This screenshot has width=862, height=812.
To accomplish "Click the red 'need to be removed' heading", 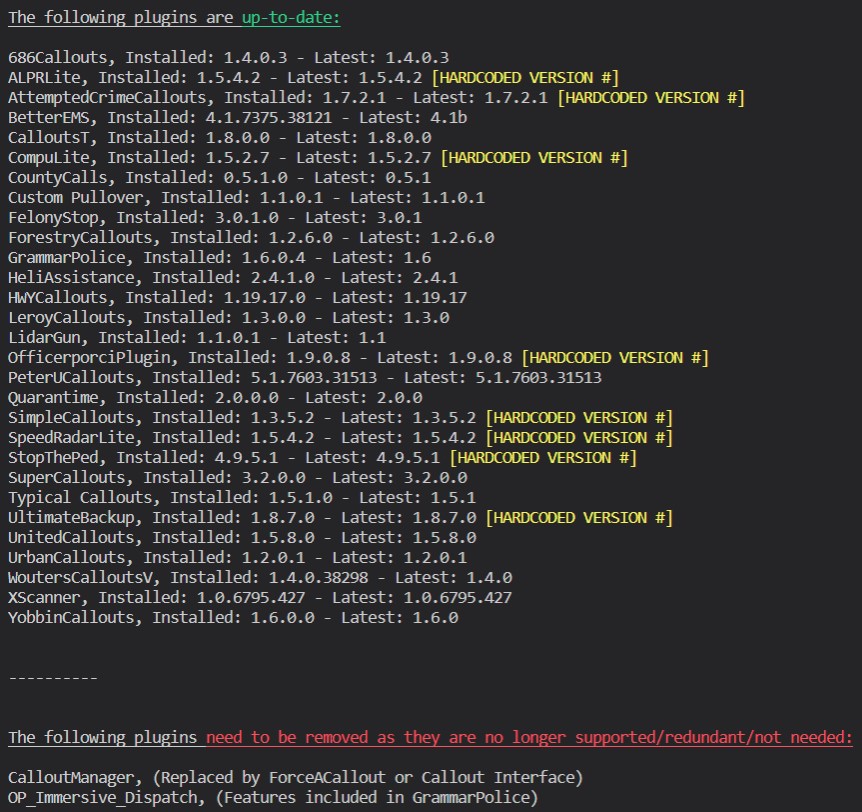I will click(x=529, y=737).
